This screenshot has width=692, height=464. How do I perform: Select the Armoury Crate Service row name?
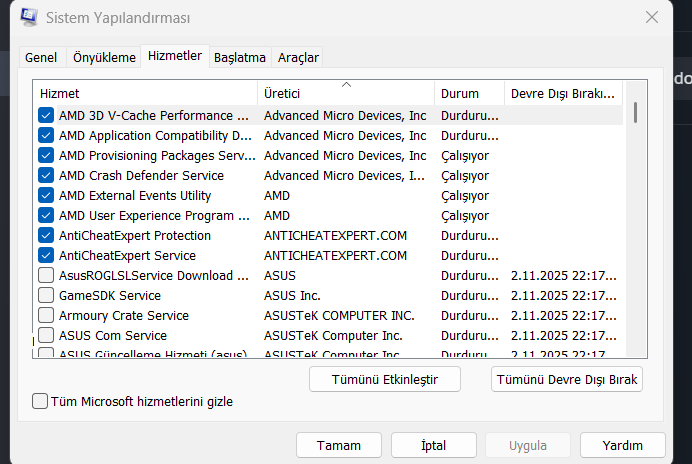124,315
